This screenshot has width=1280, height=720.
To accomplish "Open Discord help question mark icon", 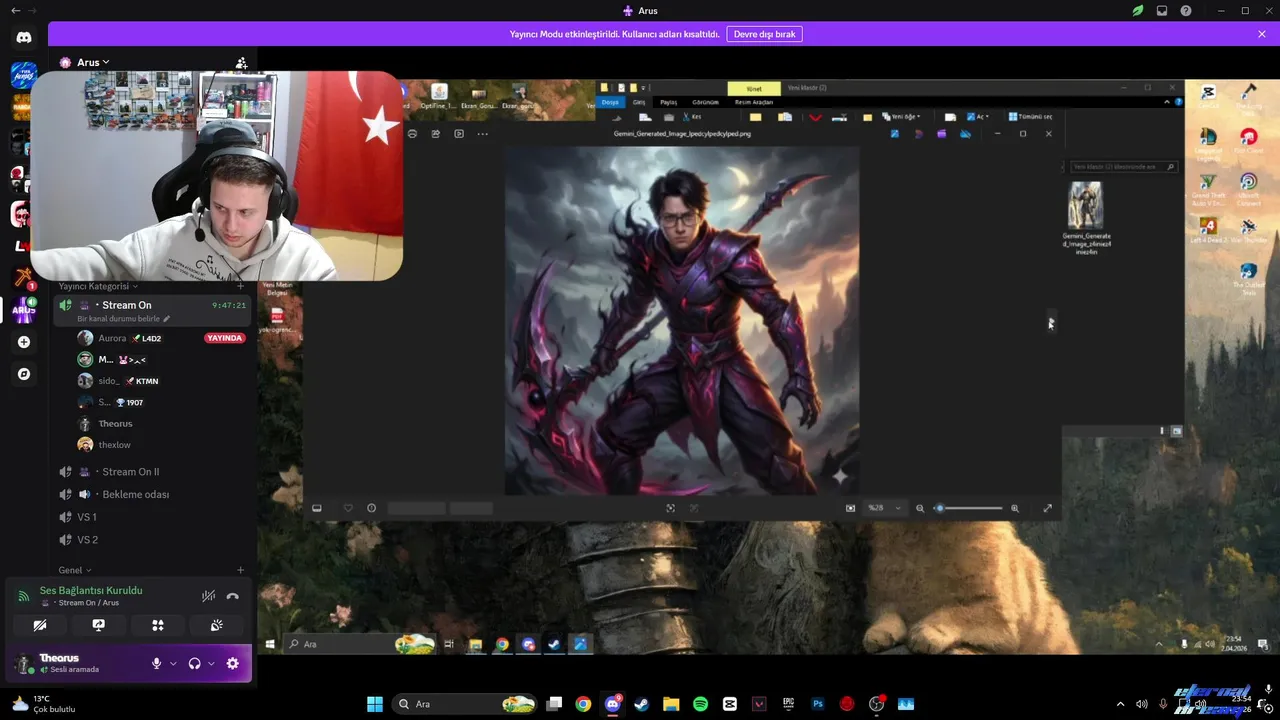I will [1186, 11].
